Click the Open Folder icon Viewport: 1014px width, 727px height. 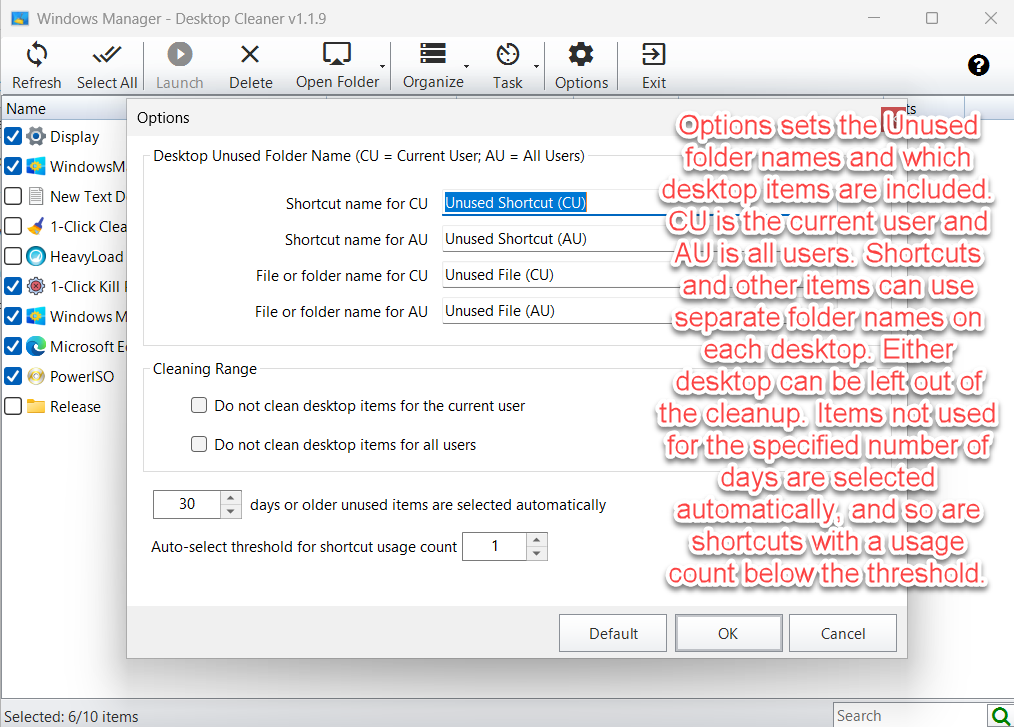point(337,54)
